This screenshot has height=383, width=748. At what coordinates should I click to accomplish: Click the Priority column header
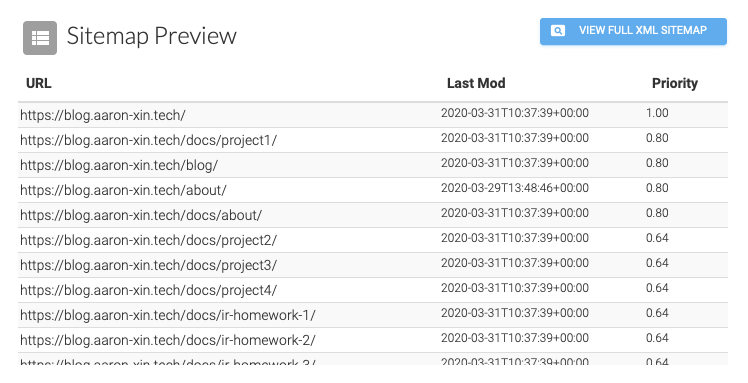pos(675,83)
